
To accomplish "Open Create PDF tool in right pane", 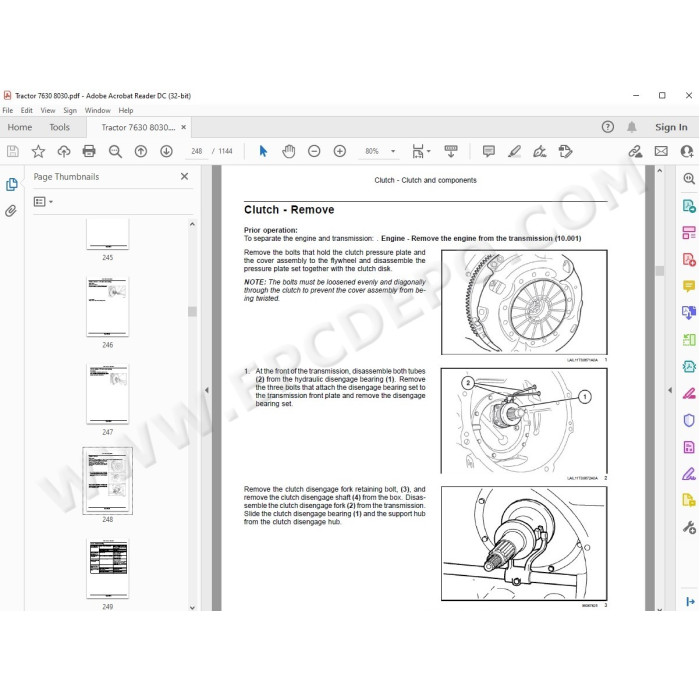I will pos(689,259).
